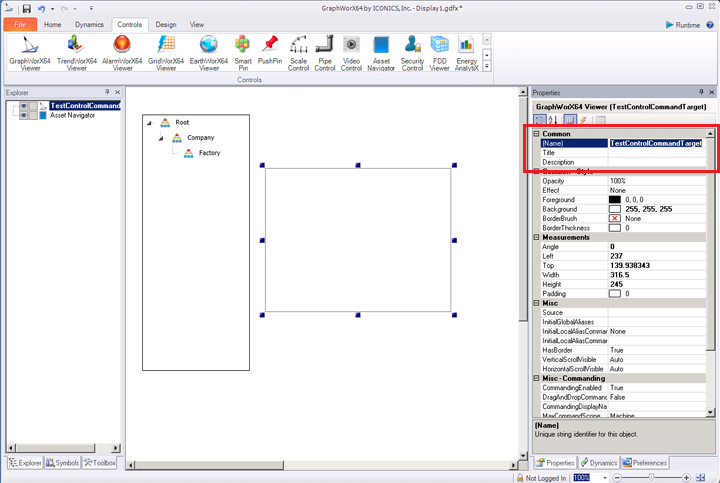The width and height of the screenshot is (720, 483).
Task: Toggle alphabetical sorting in Properties panel
Action: tap(555, 120)
